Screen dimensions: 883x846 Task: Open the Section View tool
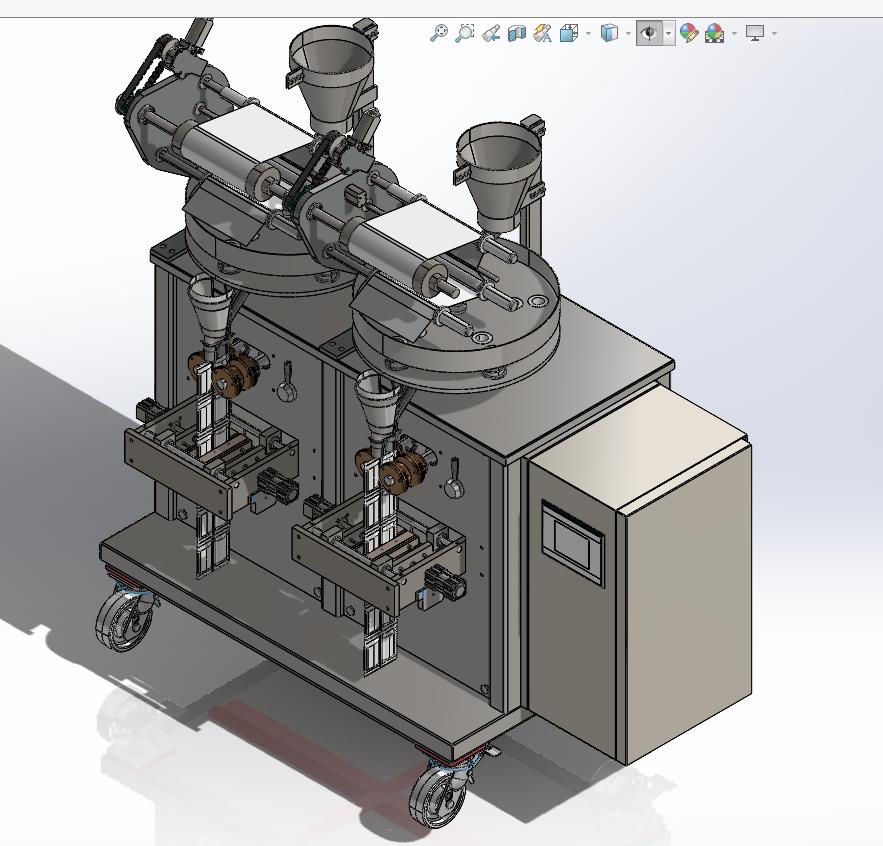pos(516,33)
